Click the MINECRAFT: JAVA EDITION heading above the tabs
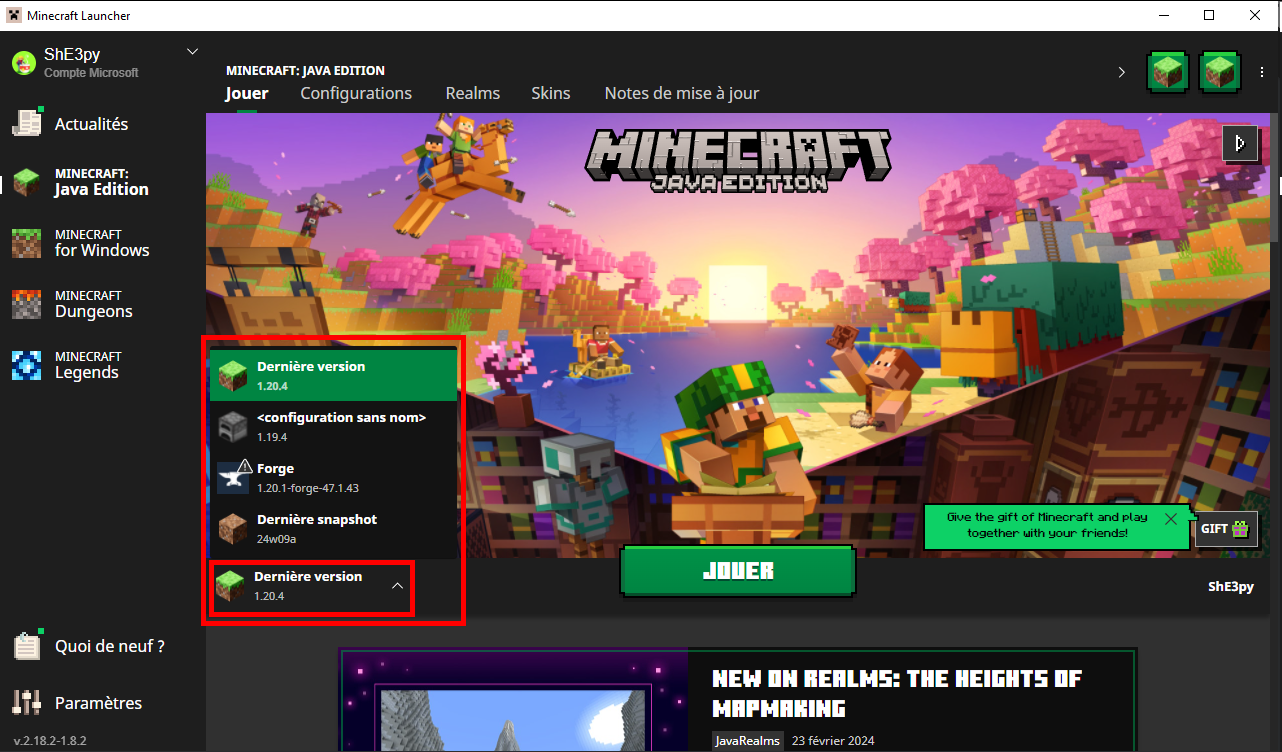 [x=306, y=71]
